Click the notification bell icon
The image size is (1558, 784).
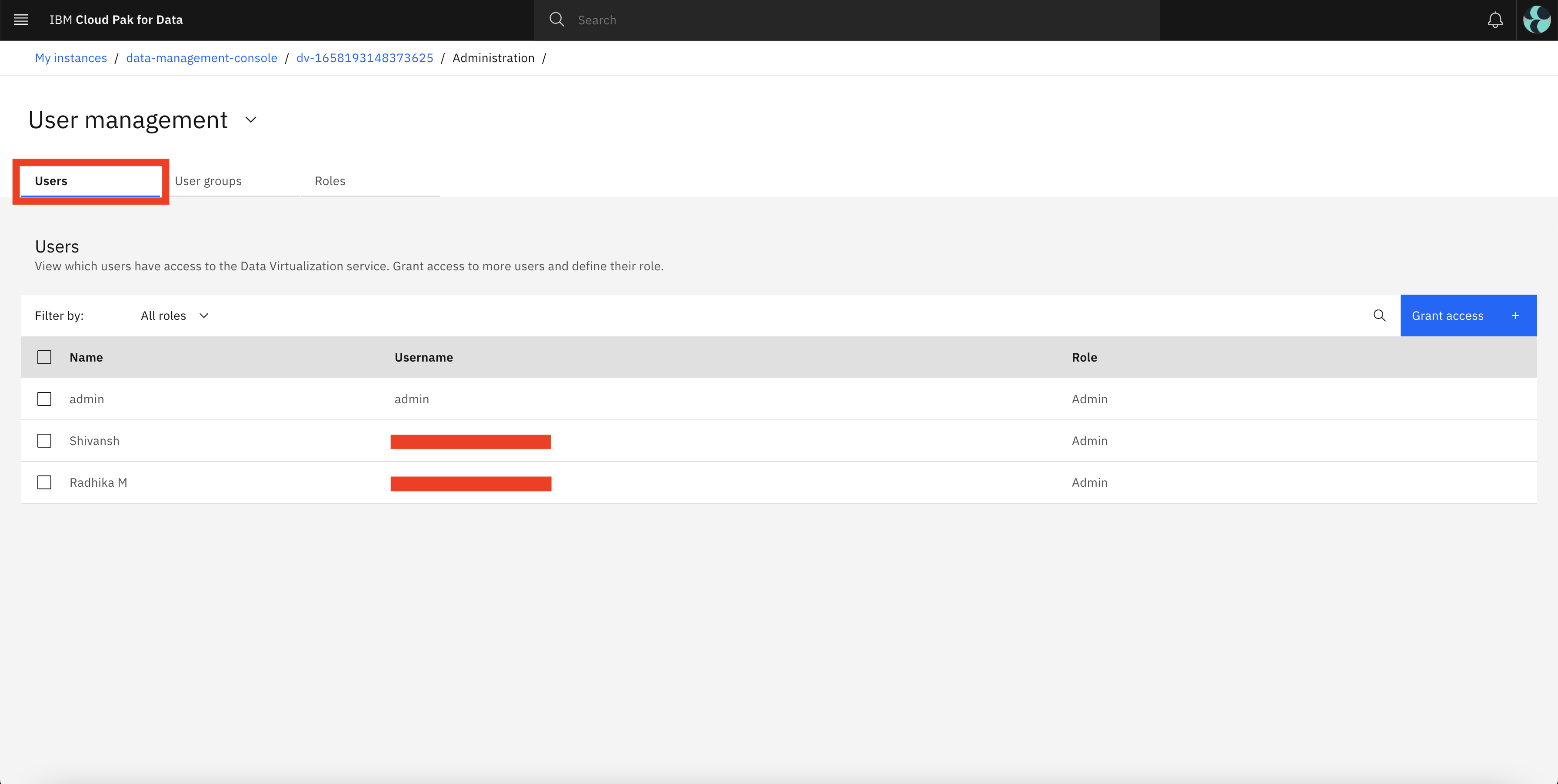1495,20
